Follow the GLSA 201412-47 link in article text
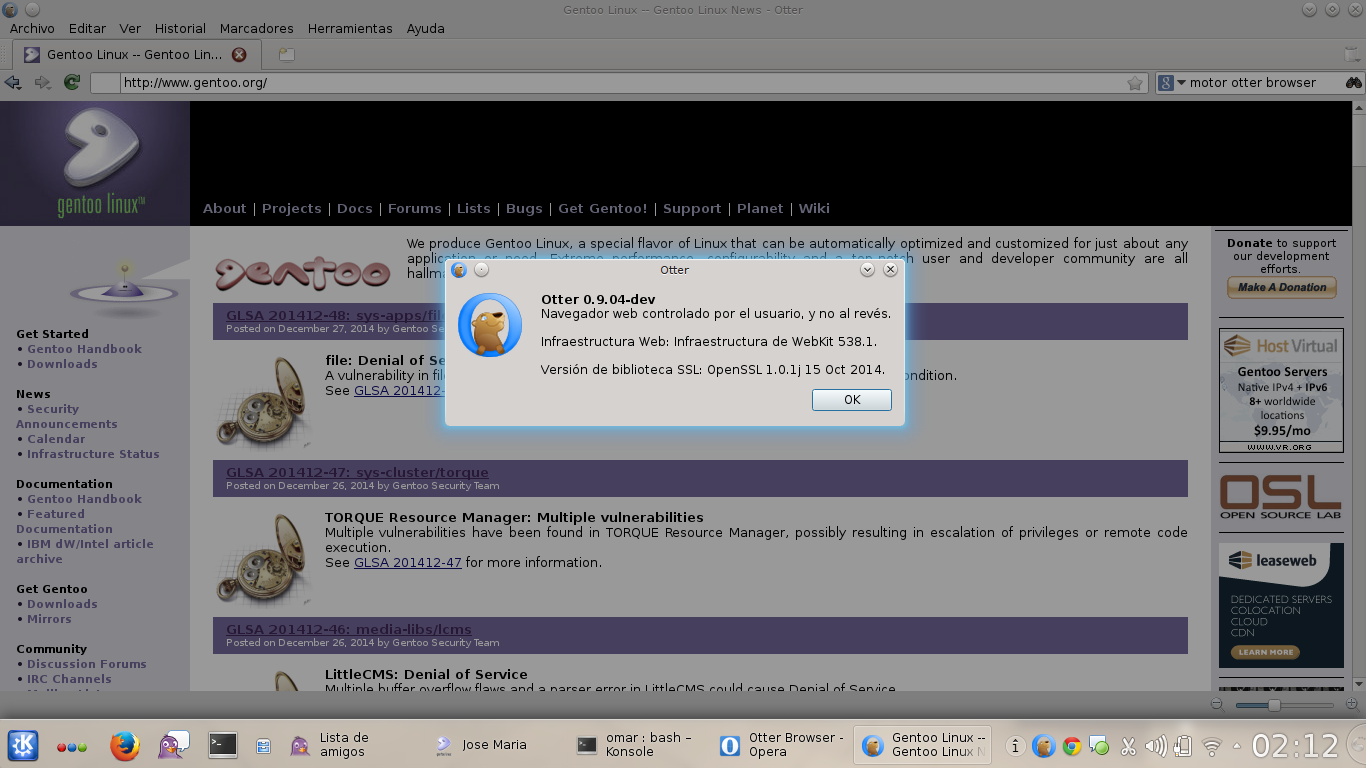 pyautogui.click(x=408, y=562)
